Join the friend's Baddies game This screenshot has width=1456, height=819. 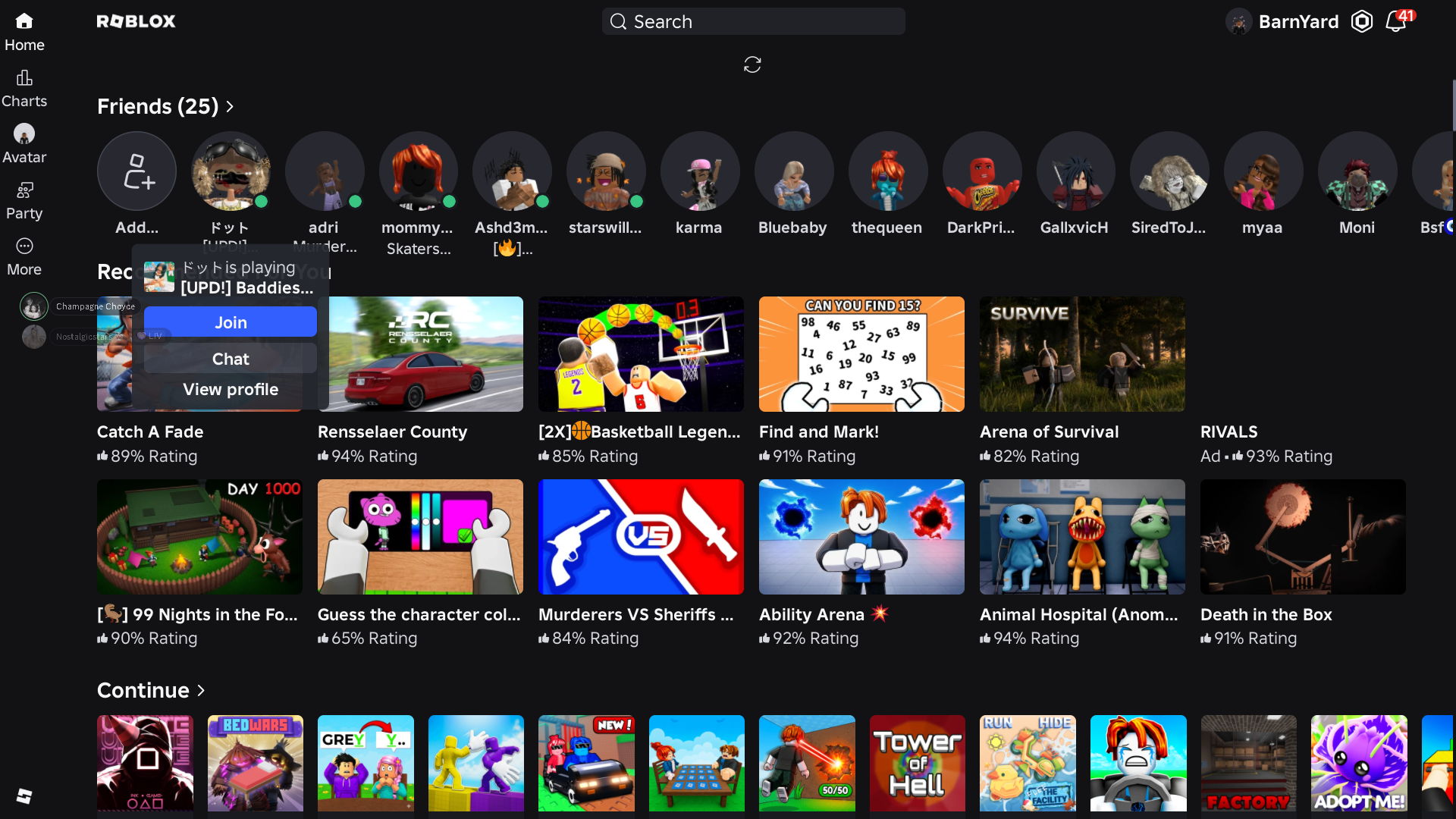[x=231, y=322]
